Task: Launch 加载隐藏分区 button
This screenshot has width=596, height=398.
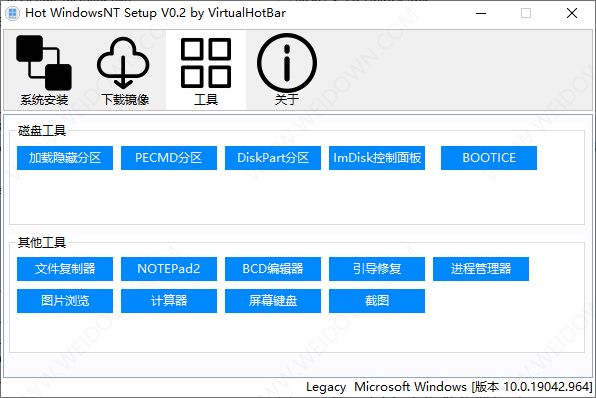Action: [65, 158]
